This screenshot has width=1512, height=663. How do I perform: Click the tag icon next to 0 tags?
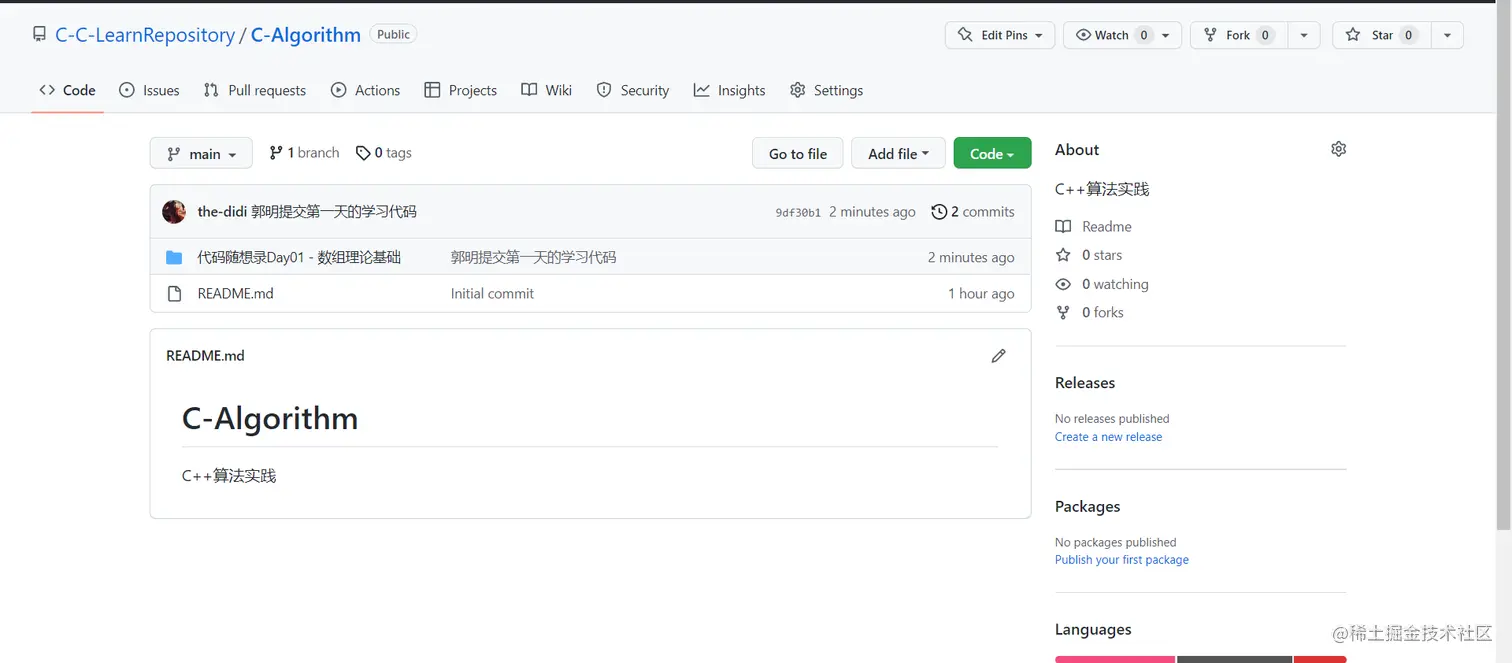(363, 153)
